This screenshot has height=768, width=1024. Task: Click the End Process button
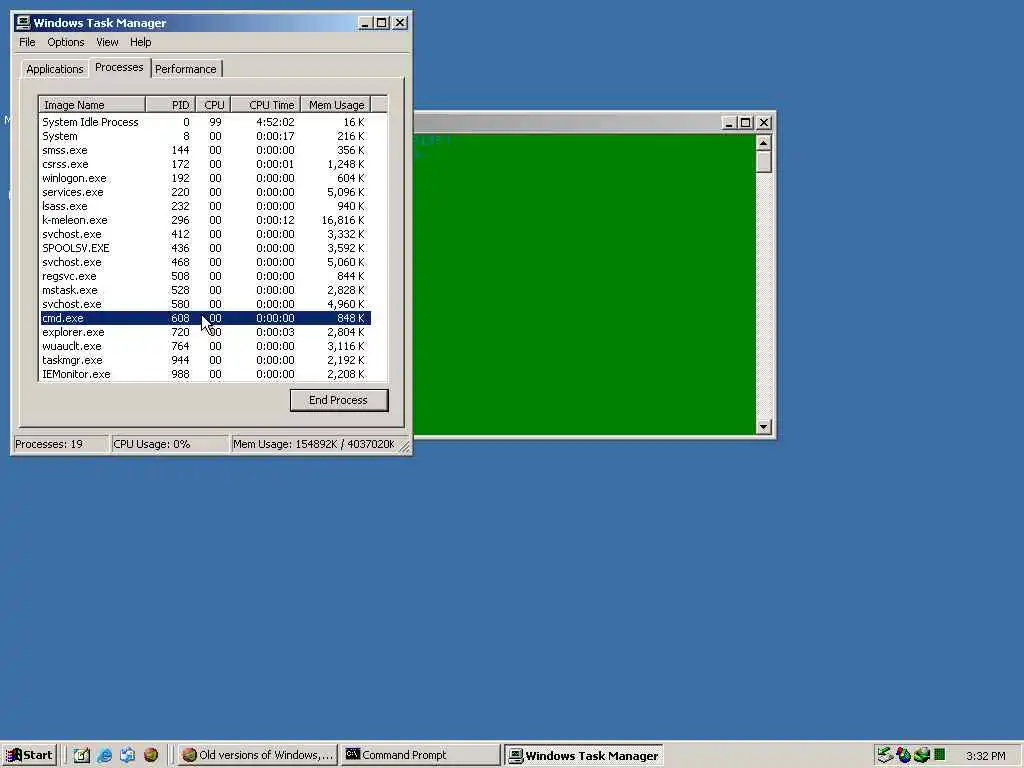[x=339, y=400]
